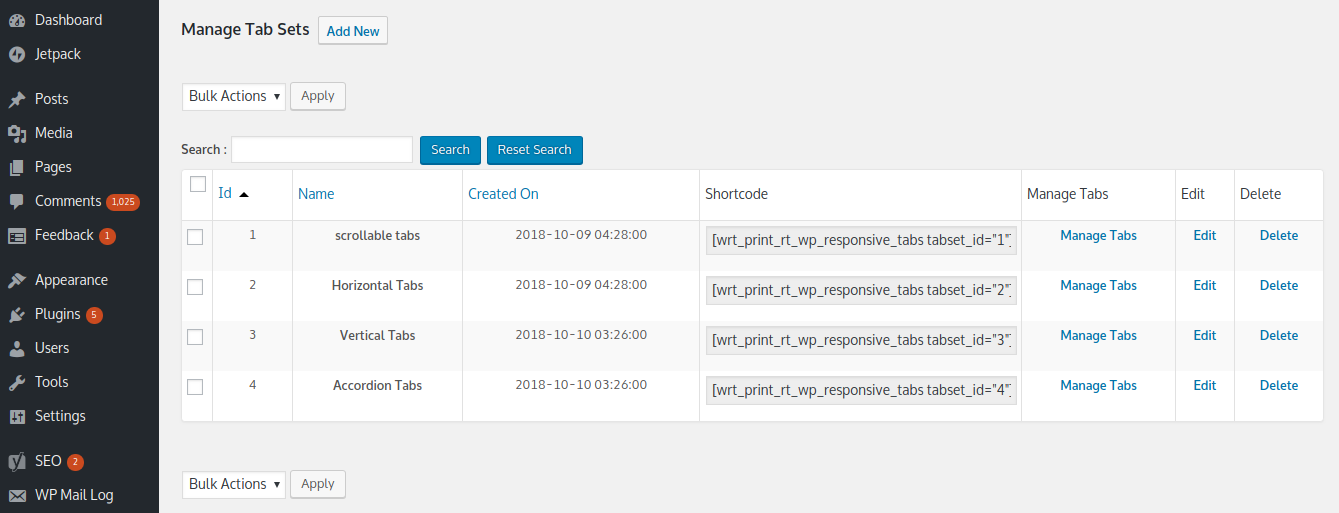Select the checkbox for Accordion Tabs row
This screenshot has width=1339, height=513.
point(195,387)
